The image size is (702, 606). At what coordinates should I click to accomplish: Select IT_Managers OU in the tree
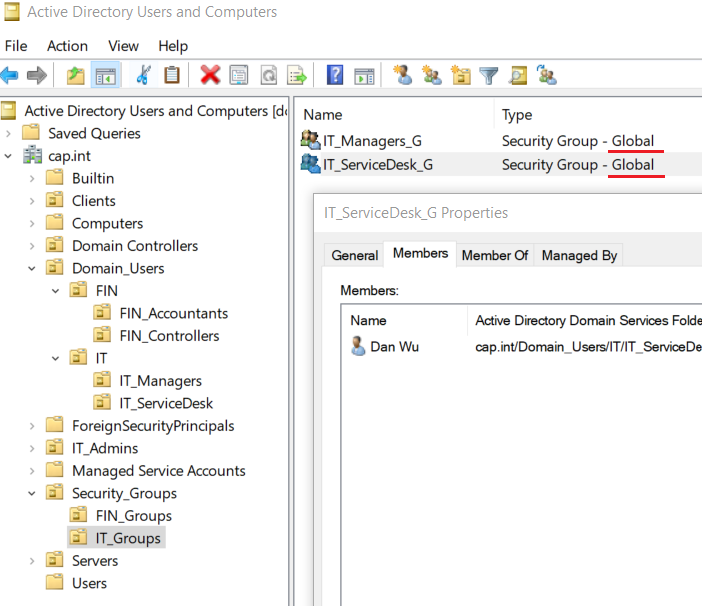160,380
